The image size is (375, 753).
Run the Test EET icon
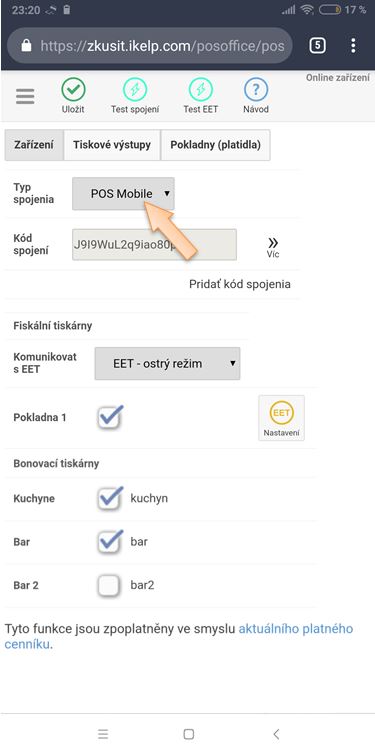[201, 90]
